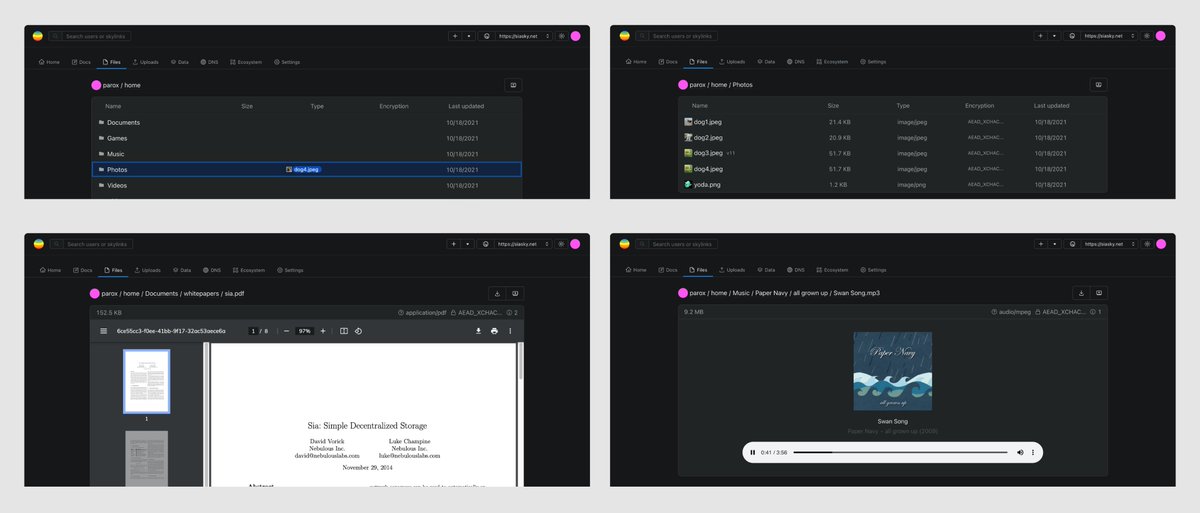Screen dimensions: 1200x513
Task: Open the Ecosystem tab in the Photos window
Action: pyautogui.click(x=831, y=62)
